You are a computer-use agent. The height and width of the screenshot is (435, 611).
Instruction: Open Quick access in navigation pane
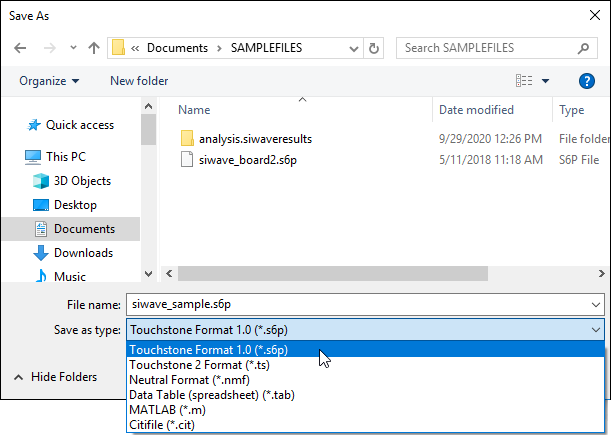click(79, 125)
